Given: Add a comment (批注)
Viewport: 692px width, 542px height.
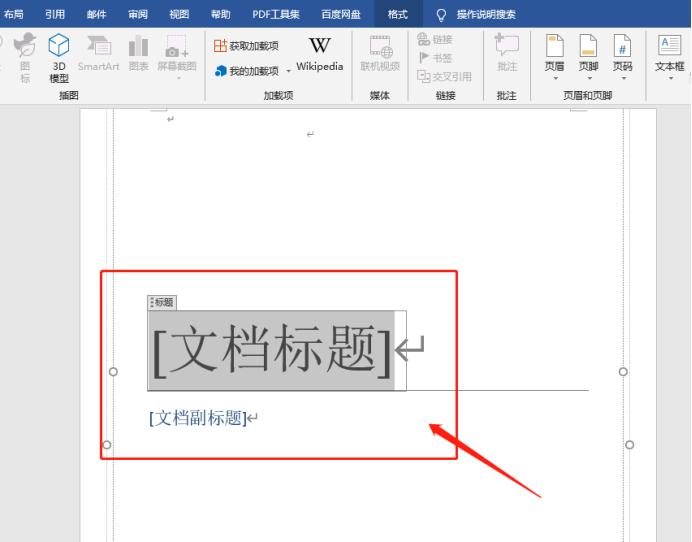Looking at the screenshot, I should (507, 53).
